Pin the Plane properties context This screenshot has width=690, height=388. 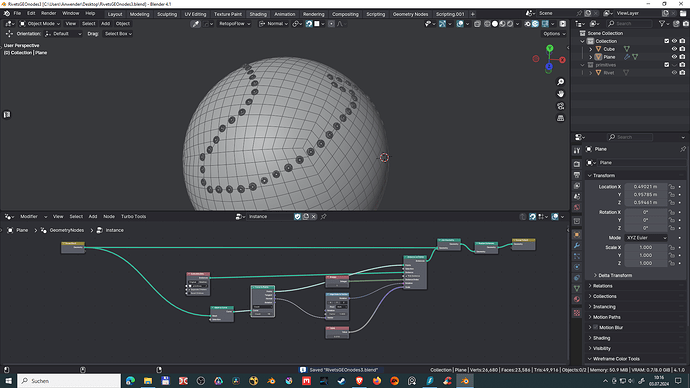click(x=683, y=149)
